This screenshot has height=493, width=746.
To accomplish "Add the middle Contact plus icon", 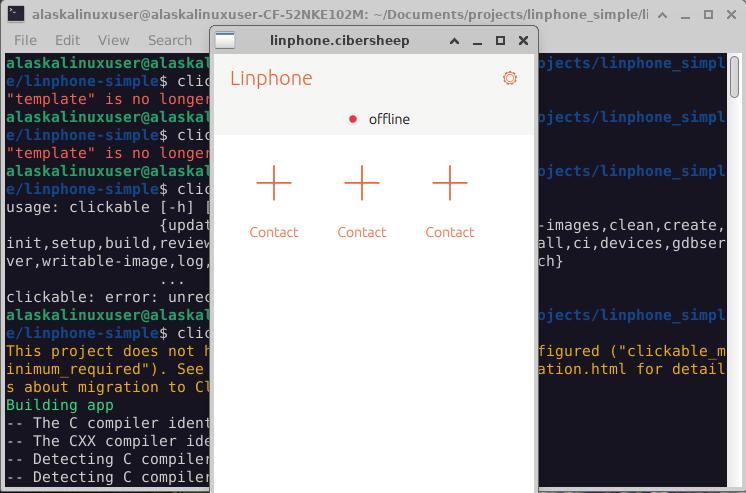I will click(362, 183).
